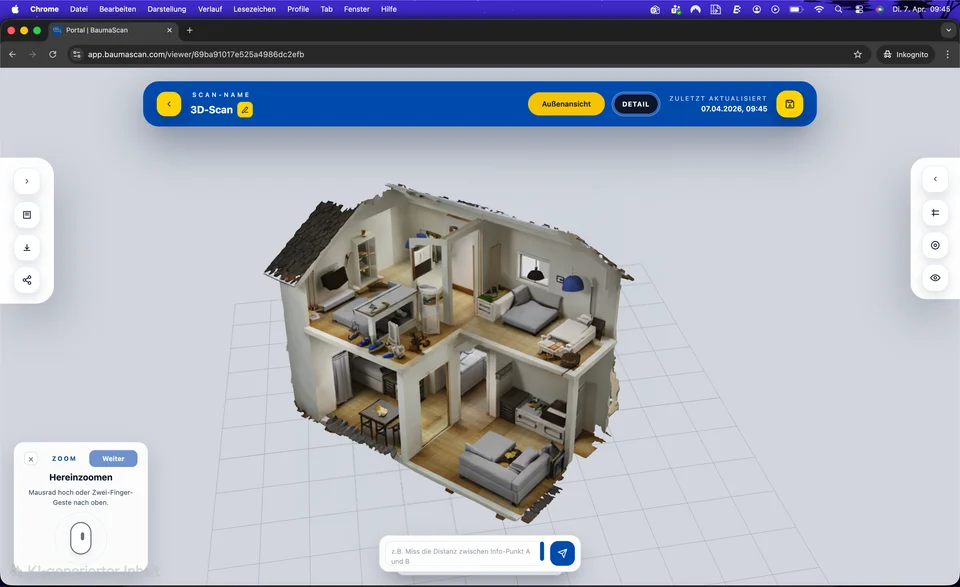Reload the page

pos(53,54)
